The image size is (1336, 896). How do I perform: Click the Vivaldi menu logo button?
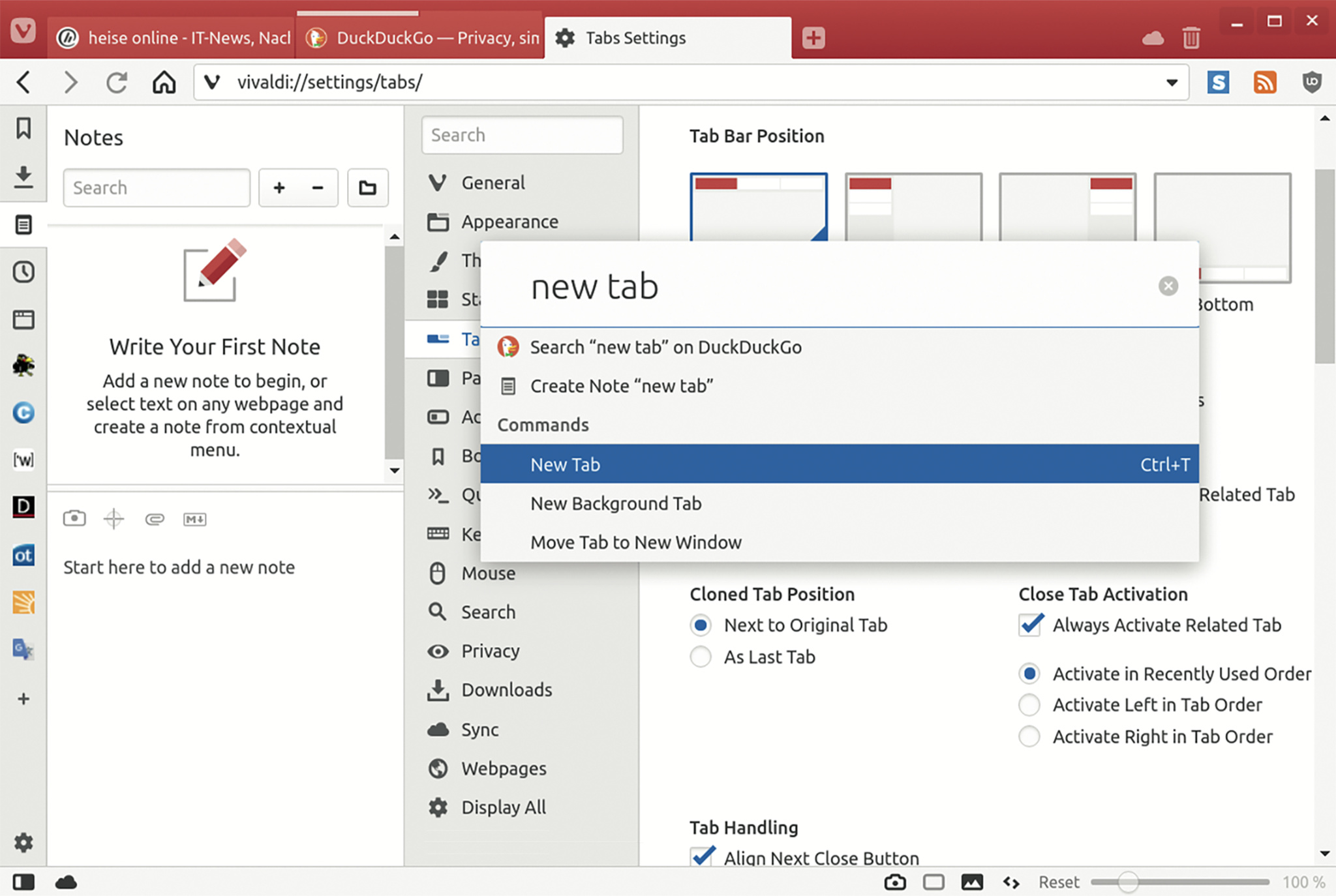point(23,31)
